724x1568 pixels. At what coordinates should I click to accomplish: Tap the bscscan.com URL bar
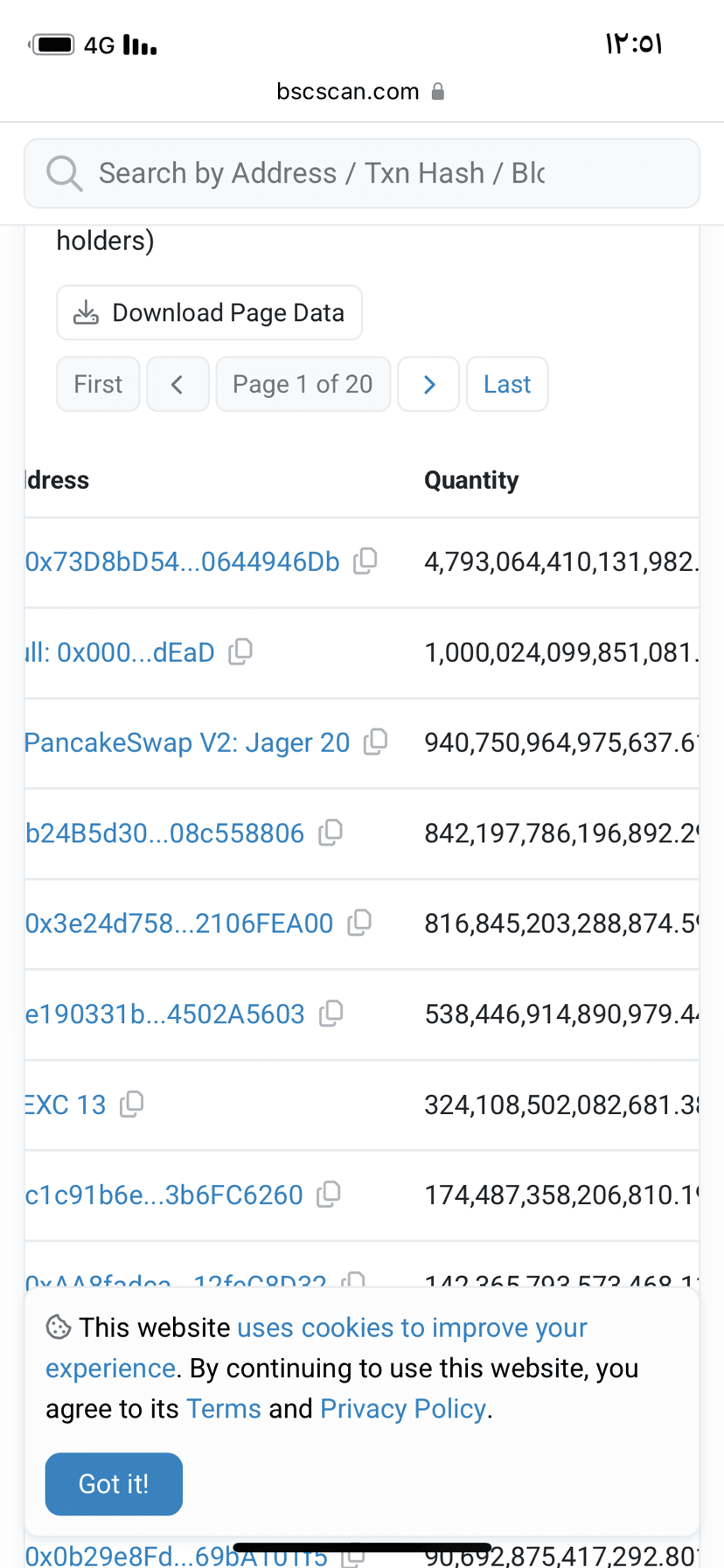(x=360, y=91)
